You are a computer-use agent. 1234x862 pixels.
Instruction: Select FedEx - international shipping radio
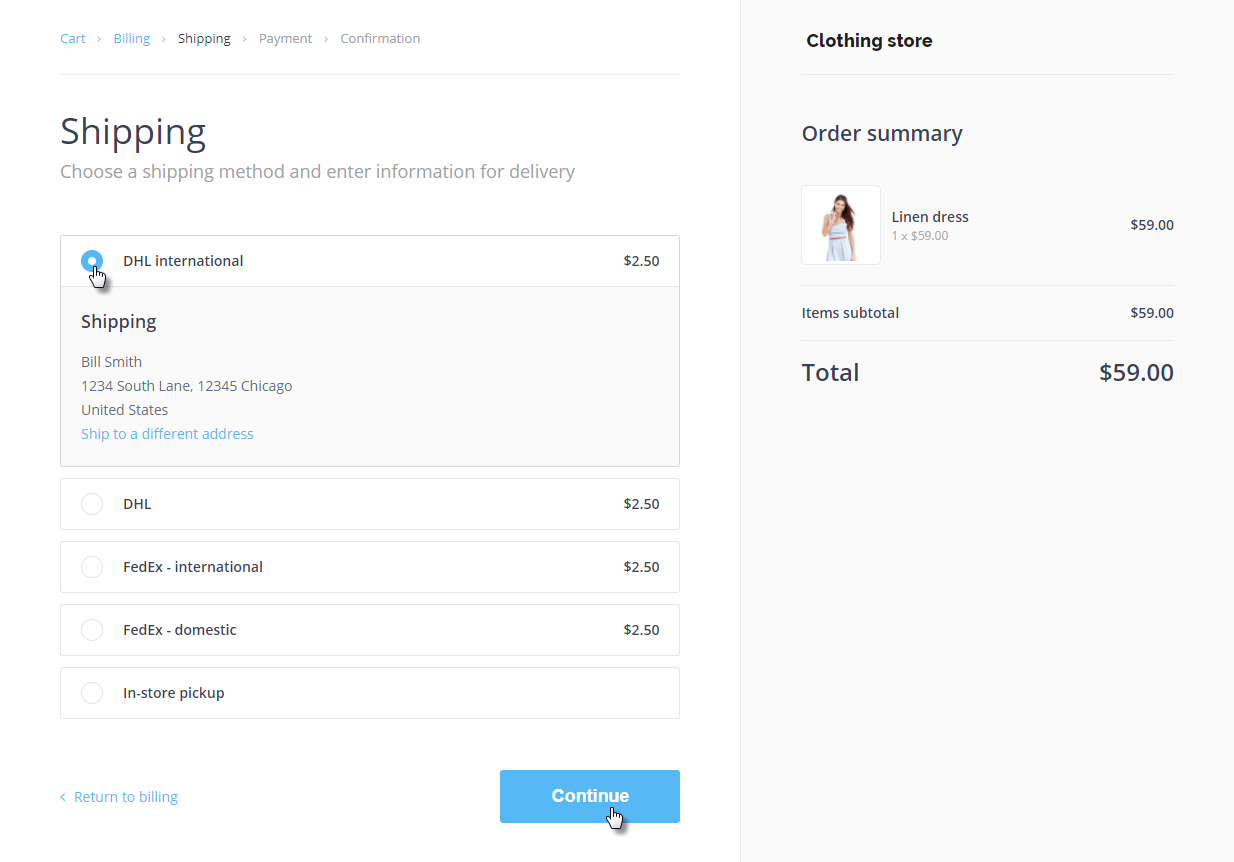click(x=92, y=567)
